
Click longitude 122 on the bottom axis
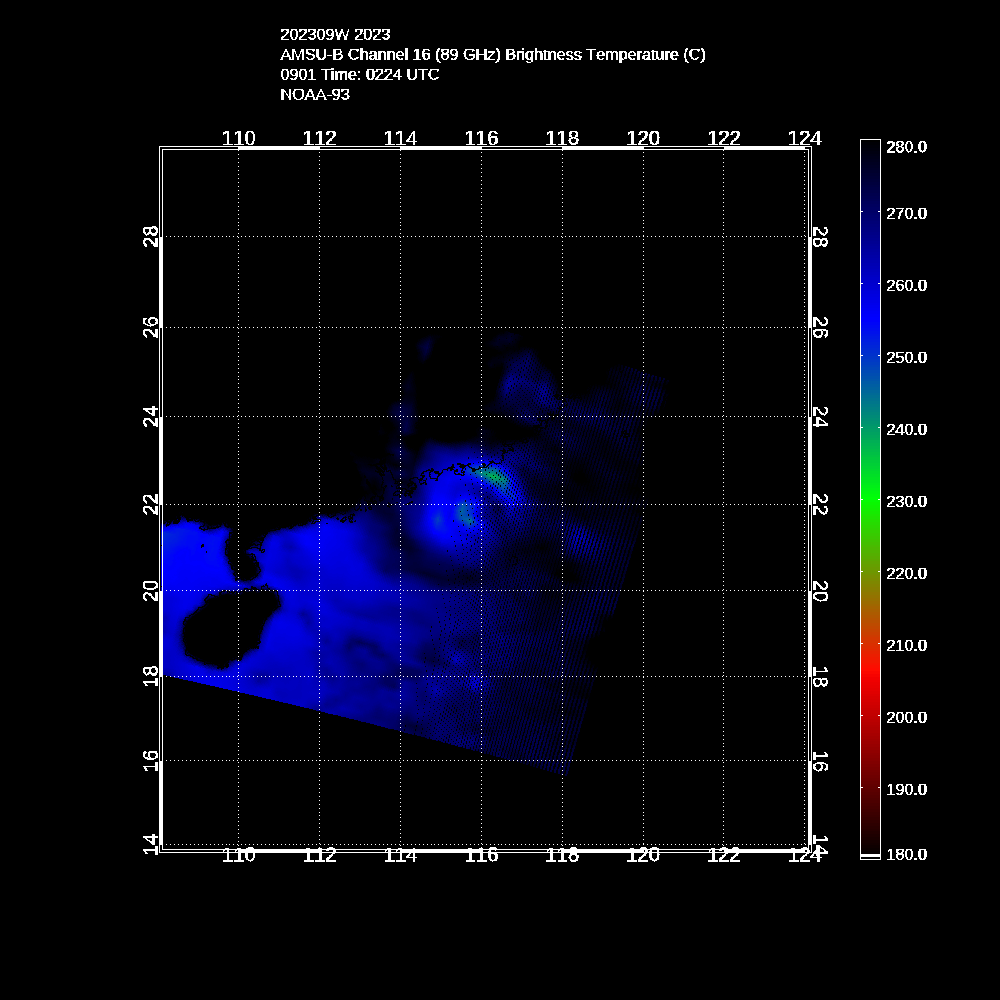click(x=724, y=855)
